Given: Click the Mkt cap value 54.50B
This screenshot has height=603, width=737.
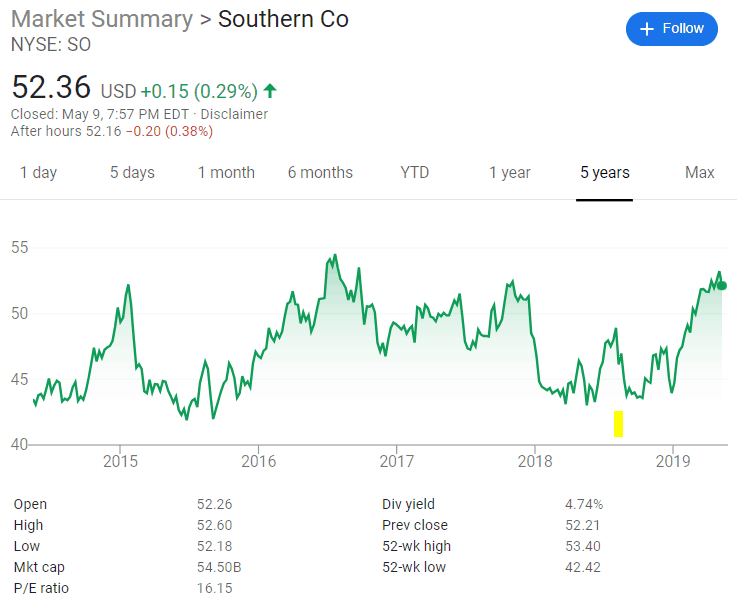Looking at the screenshot, I should [x=219, y=567].
